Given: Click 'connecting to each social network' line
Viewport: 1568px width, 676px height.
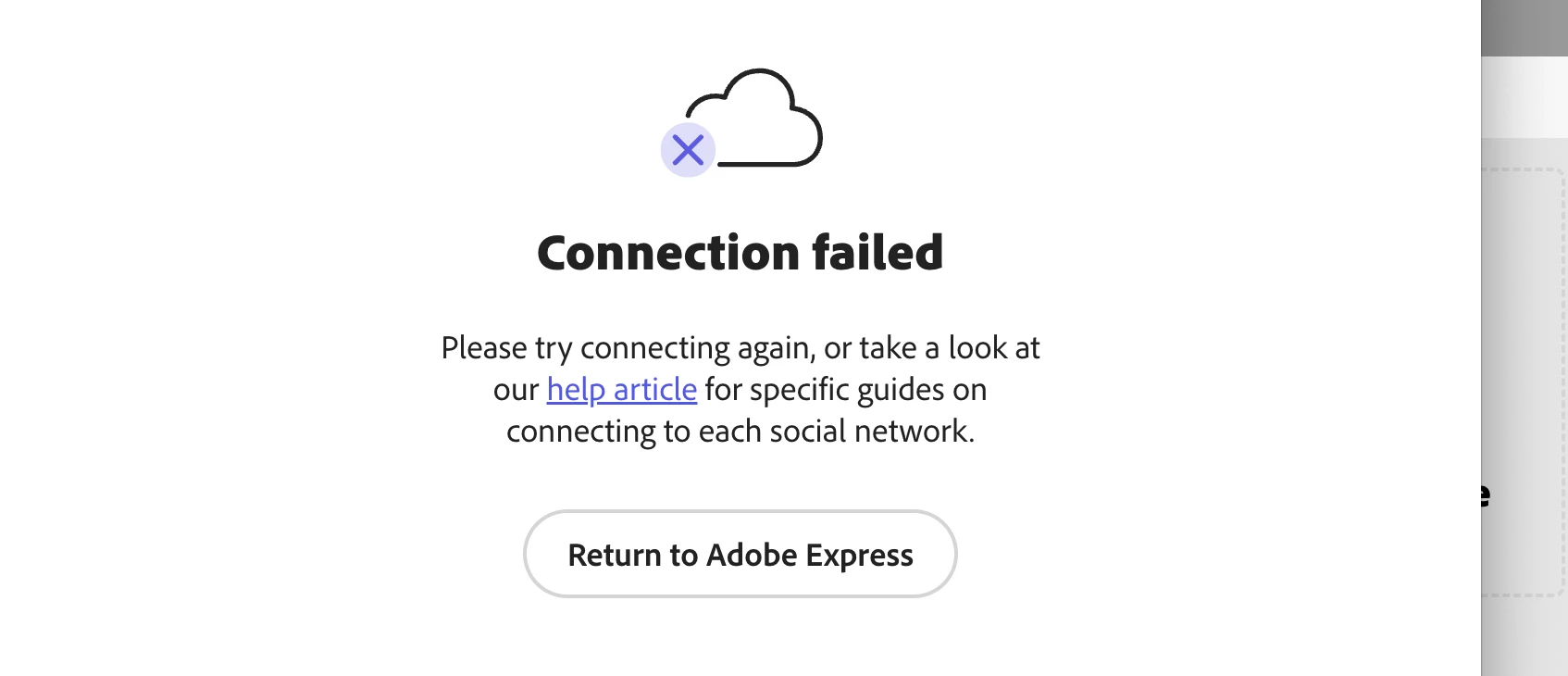Looking at the screenshot, I should pyautogui.click(x=740, y=432).
